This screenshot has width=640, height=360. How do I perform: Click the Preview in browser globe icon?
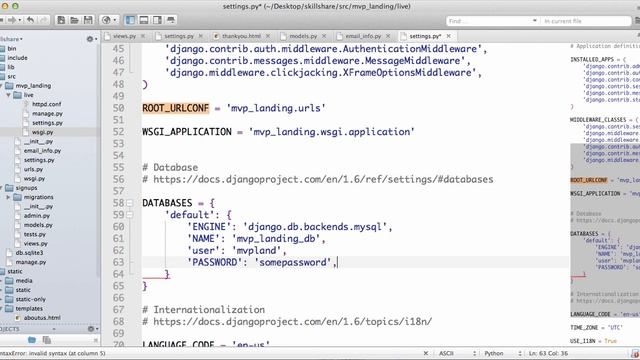click(x=106, y=20)
